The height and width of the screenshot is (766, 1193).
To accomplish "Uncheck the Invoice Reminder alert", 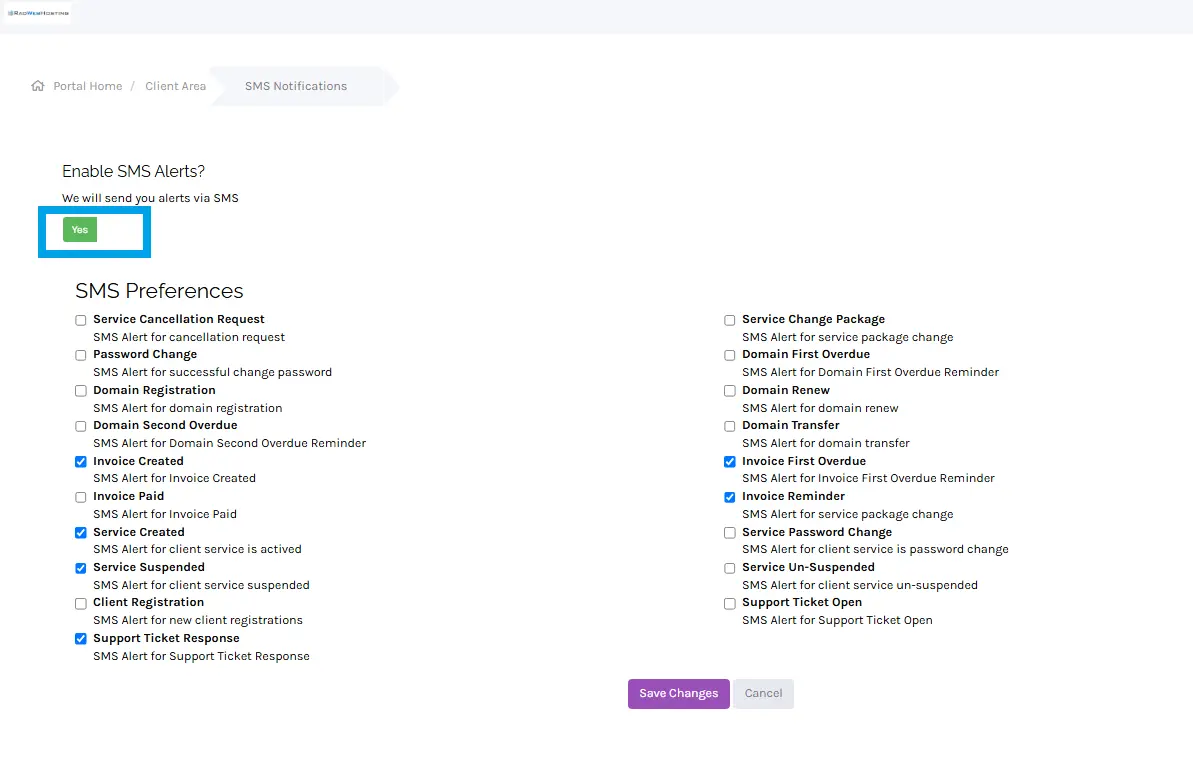I will click(x=729, y=497).
